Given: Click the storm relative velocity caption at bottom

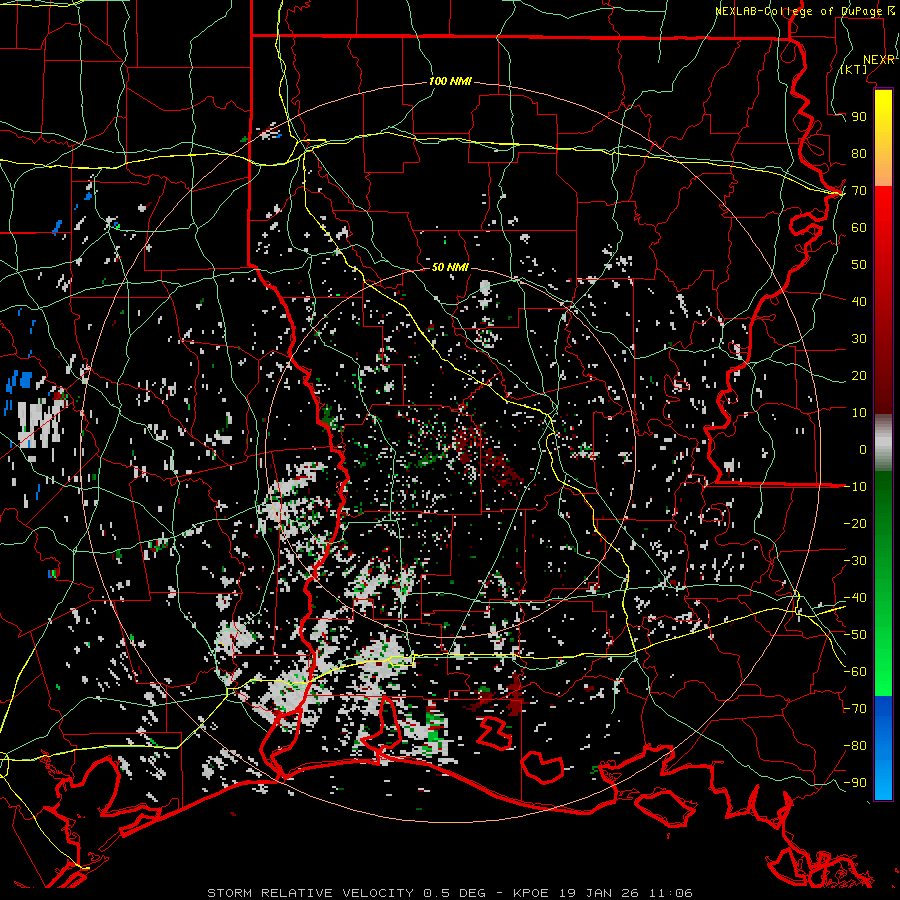Looking at the screenshot, I should click(449, 893).
